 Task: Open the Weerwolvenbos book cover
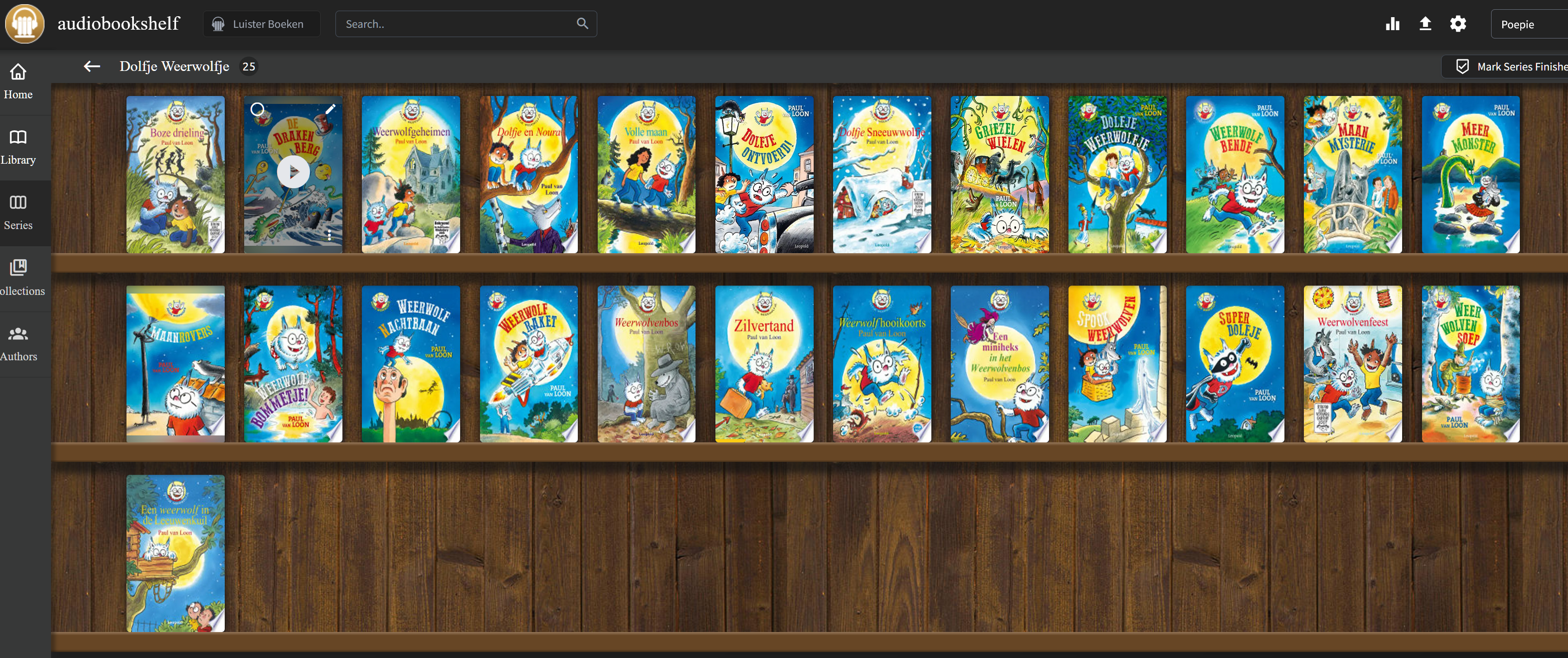[x=646, y=364]
